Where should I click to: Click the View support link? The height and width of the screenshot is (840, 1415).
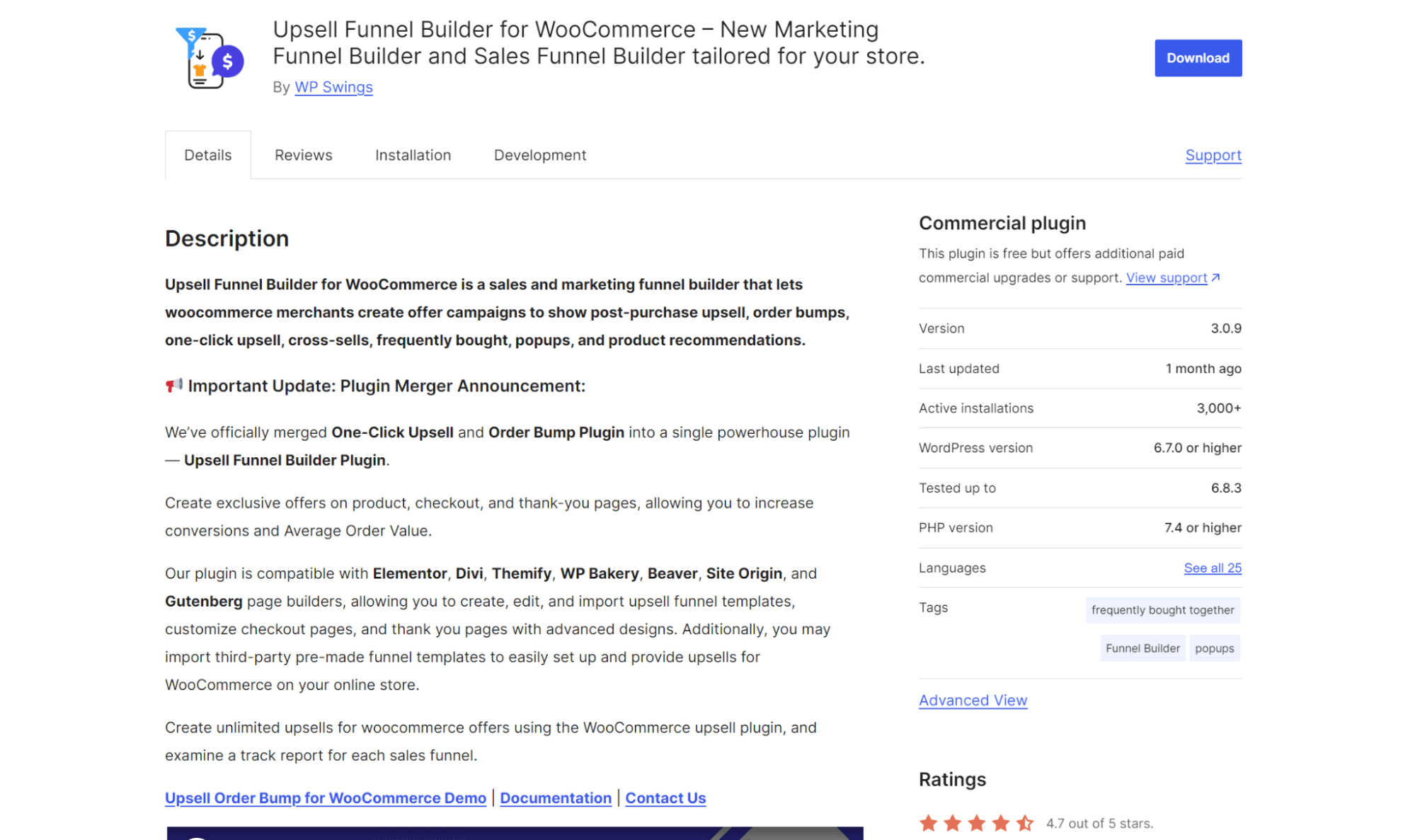pyautogui.click(x=1166, y=277)
